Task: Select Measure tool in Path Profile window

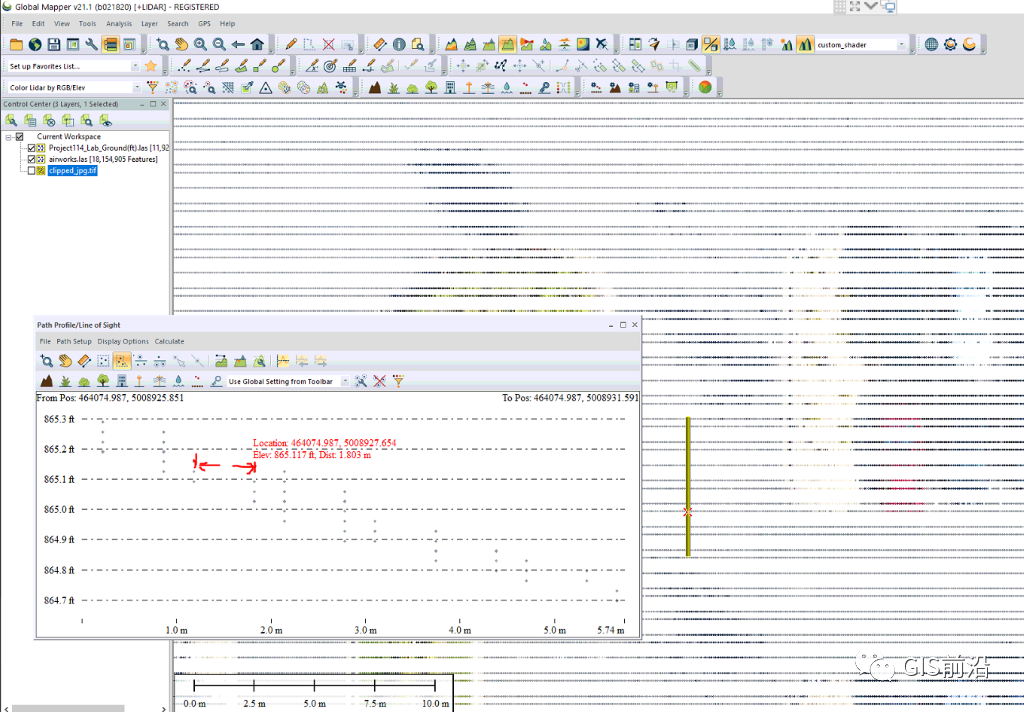Action: pos(84,361)
